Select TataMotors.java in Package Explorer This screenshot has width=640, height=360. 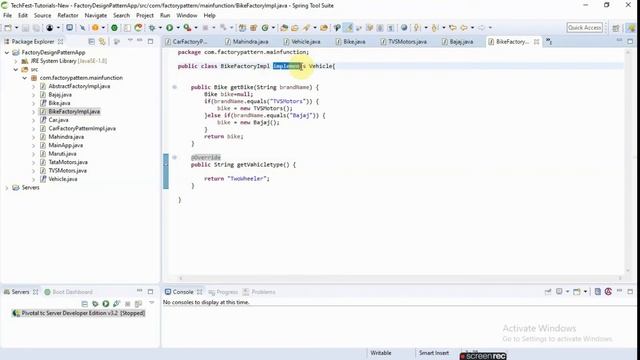(68, 162)
